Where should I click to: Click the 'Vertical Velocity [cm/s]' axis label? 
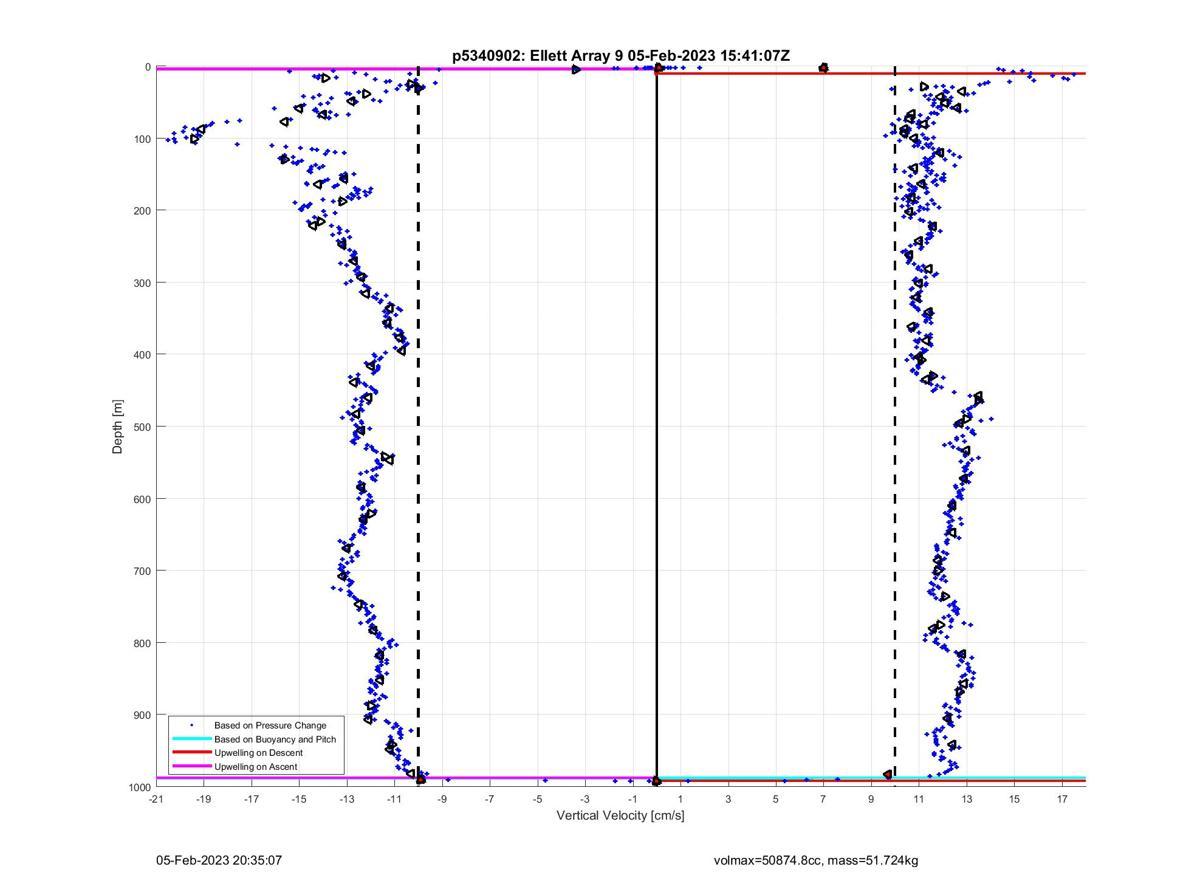click(620, 816)
